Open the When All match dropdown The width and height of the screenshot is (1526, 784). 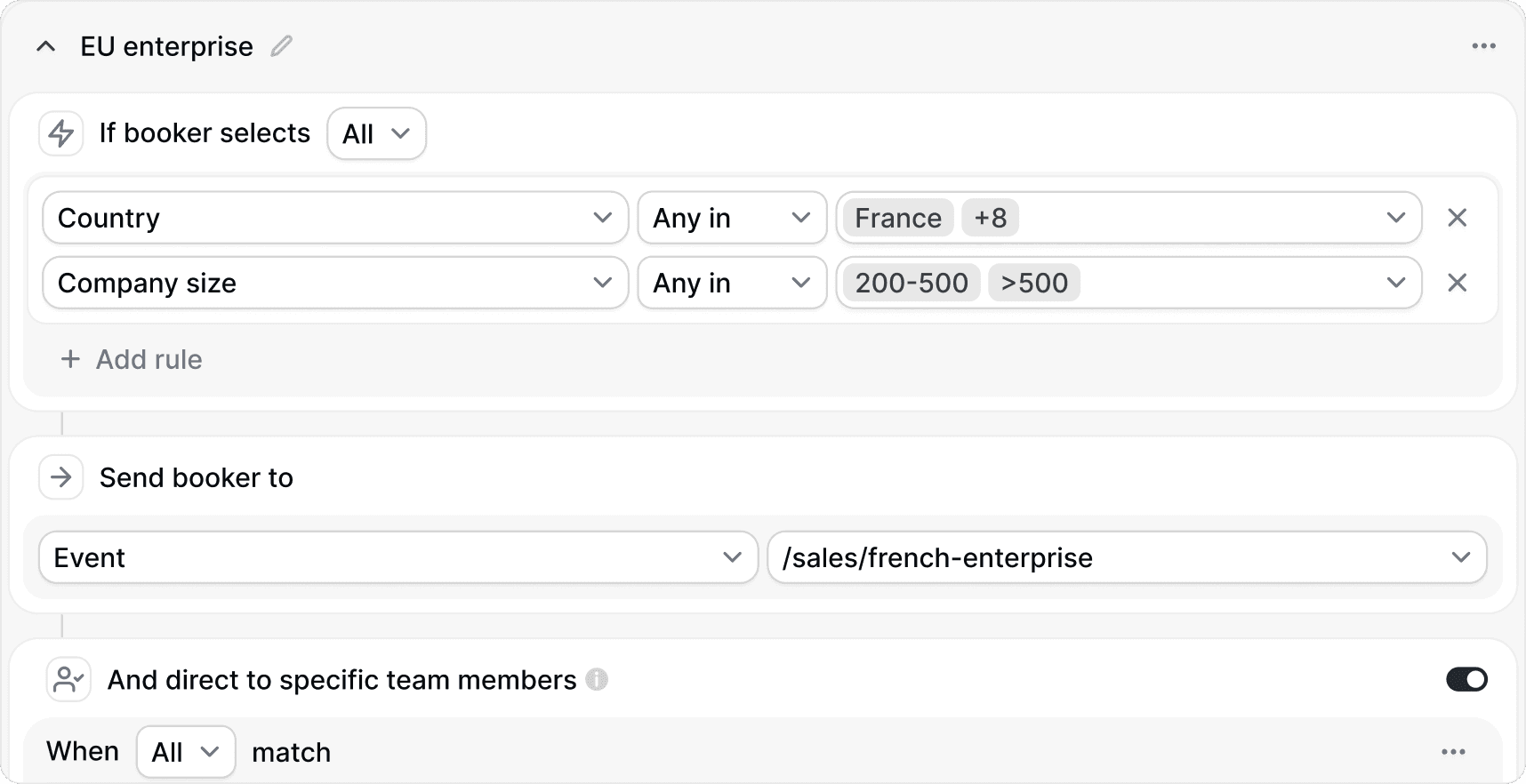(186, 752)
